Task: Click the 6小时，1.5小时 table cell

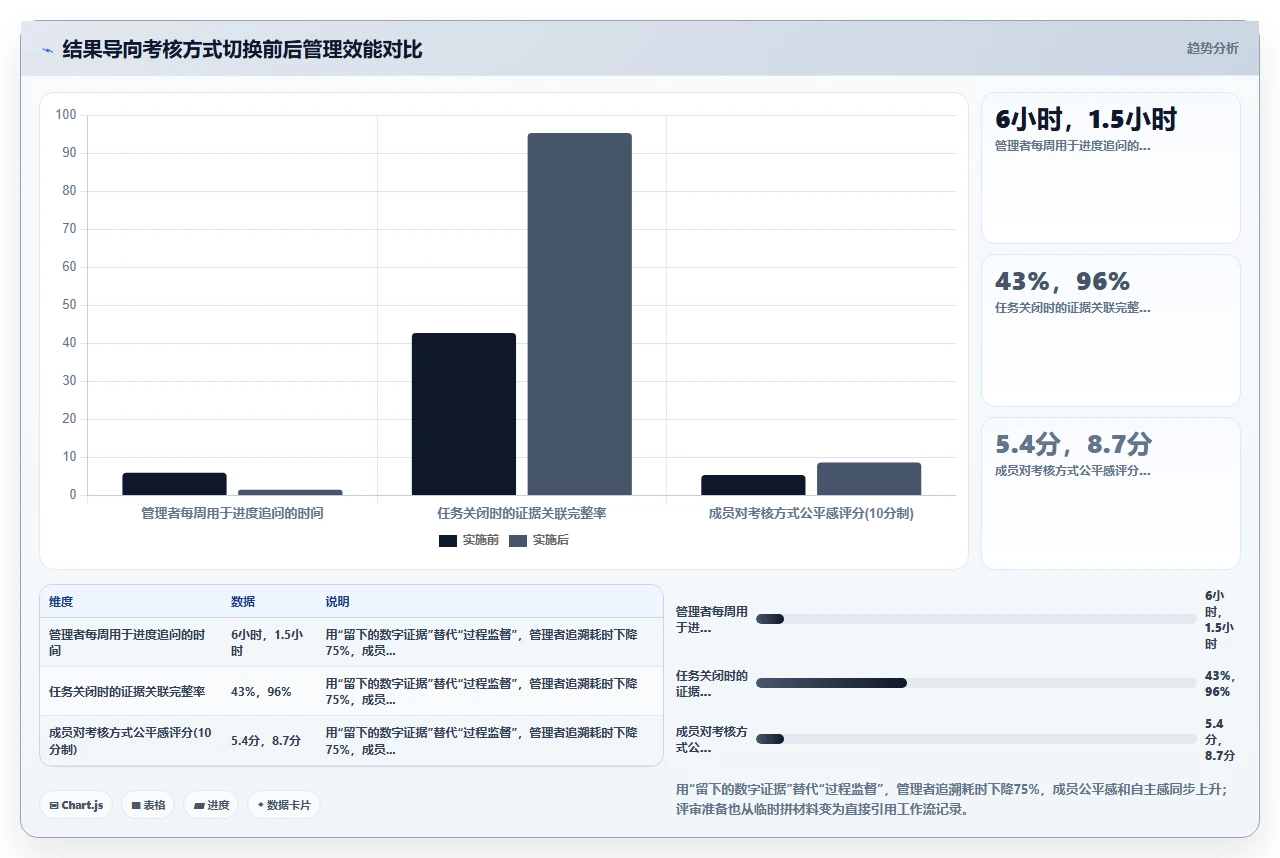Action: click(x=269, y=643)
